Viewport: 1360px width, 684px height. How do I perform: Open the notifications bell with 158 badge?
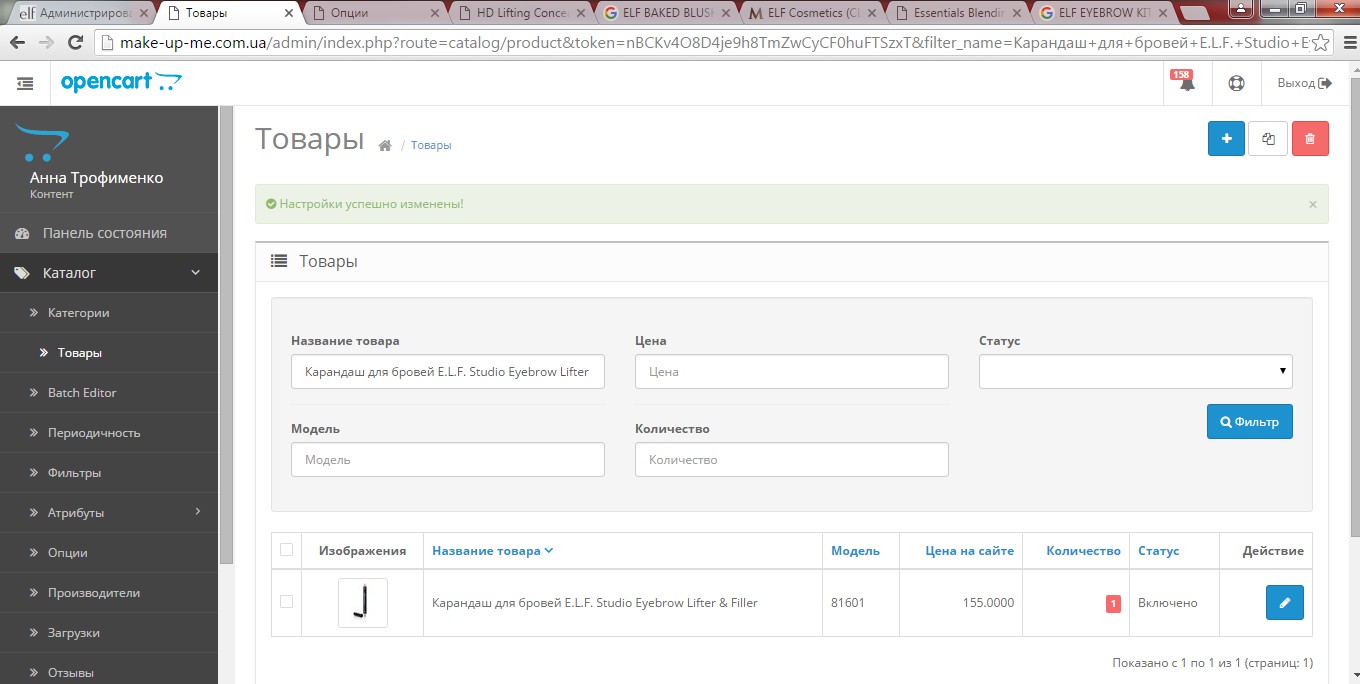pyautogui.click(x=1187, y=83)
